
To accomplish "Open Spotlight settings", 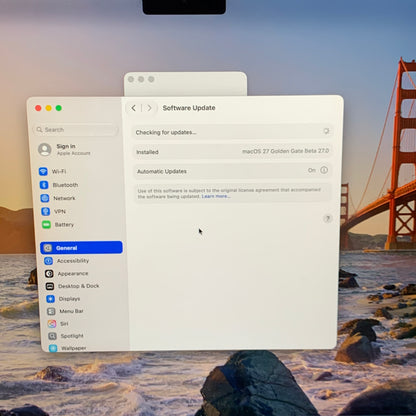I will coord(66,336).
